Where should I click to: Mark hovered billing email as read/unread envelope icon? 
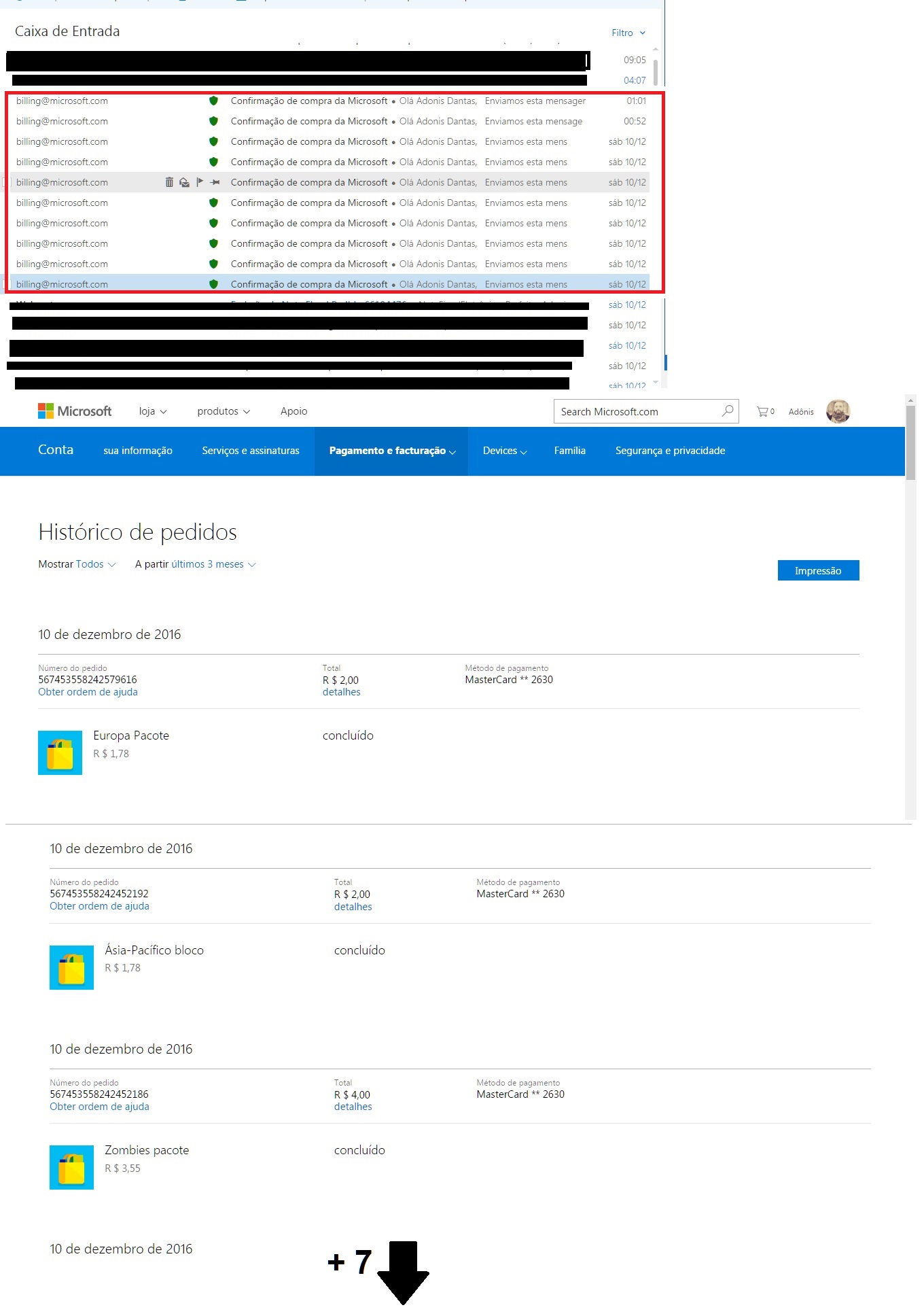pyautogui.click(x=184, y=182)
